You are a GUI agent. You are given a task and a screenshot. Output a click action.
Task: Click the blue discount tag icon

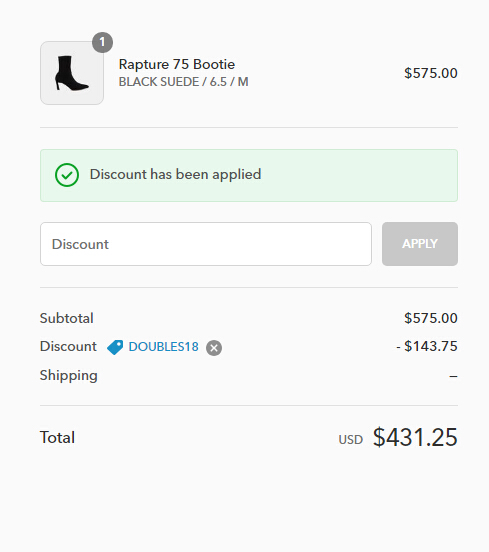coord(115,347)
